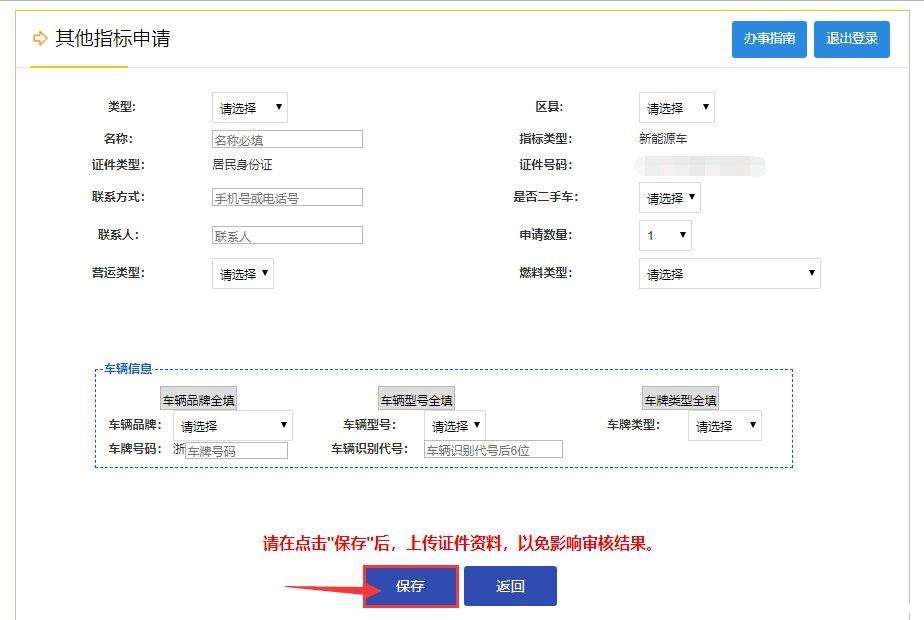Open the 是否二手车 dropdown
Image resolution: width=924 pixels, height=620 pixels.
(670, 197)
